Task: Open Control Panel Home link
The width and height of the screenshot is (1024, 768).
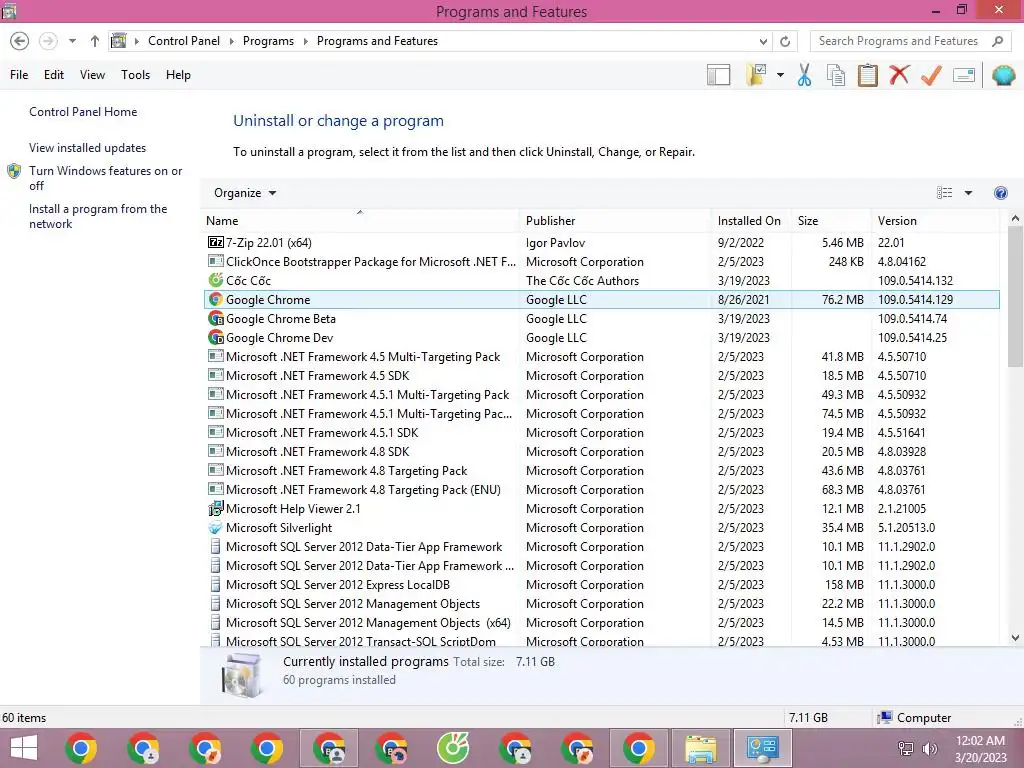Action: [83, 112]
